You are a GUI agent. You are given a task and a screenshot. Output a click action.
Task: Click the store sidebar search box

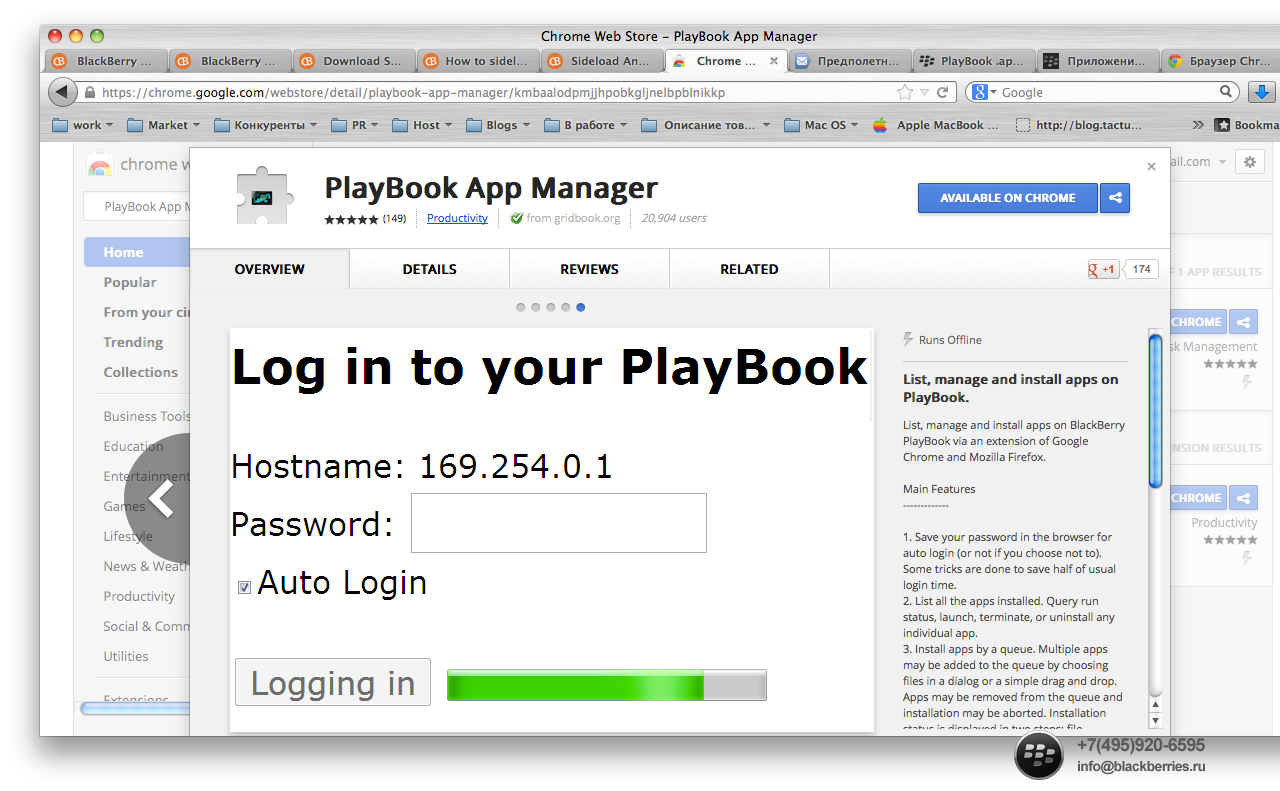[137, 207]
